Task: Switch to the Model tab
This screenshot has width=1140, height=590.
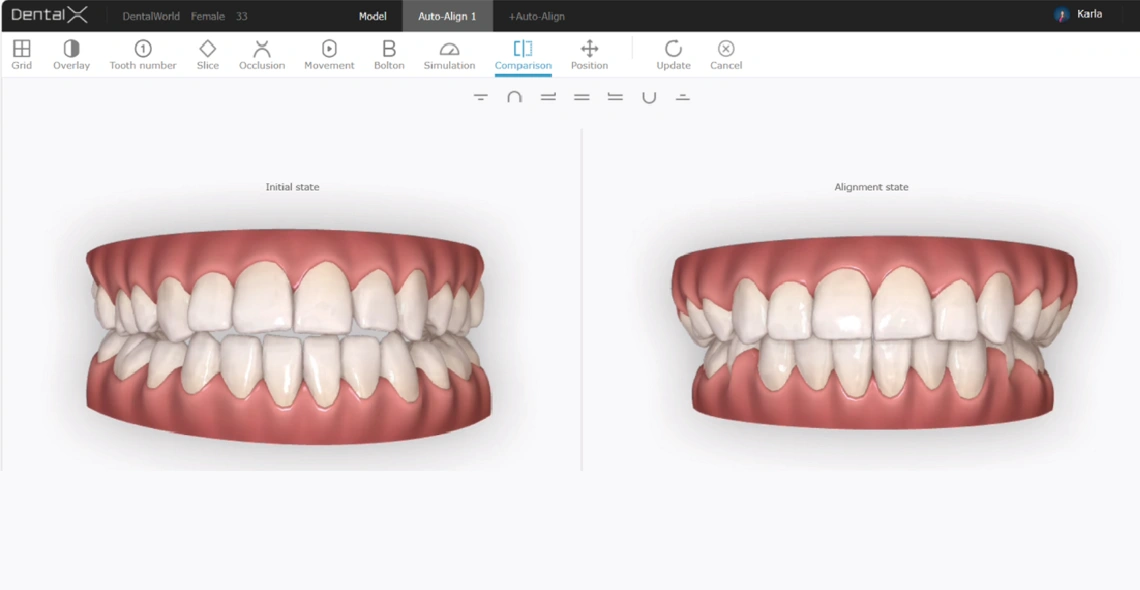Action: pos(372,16)
